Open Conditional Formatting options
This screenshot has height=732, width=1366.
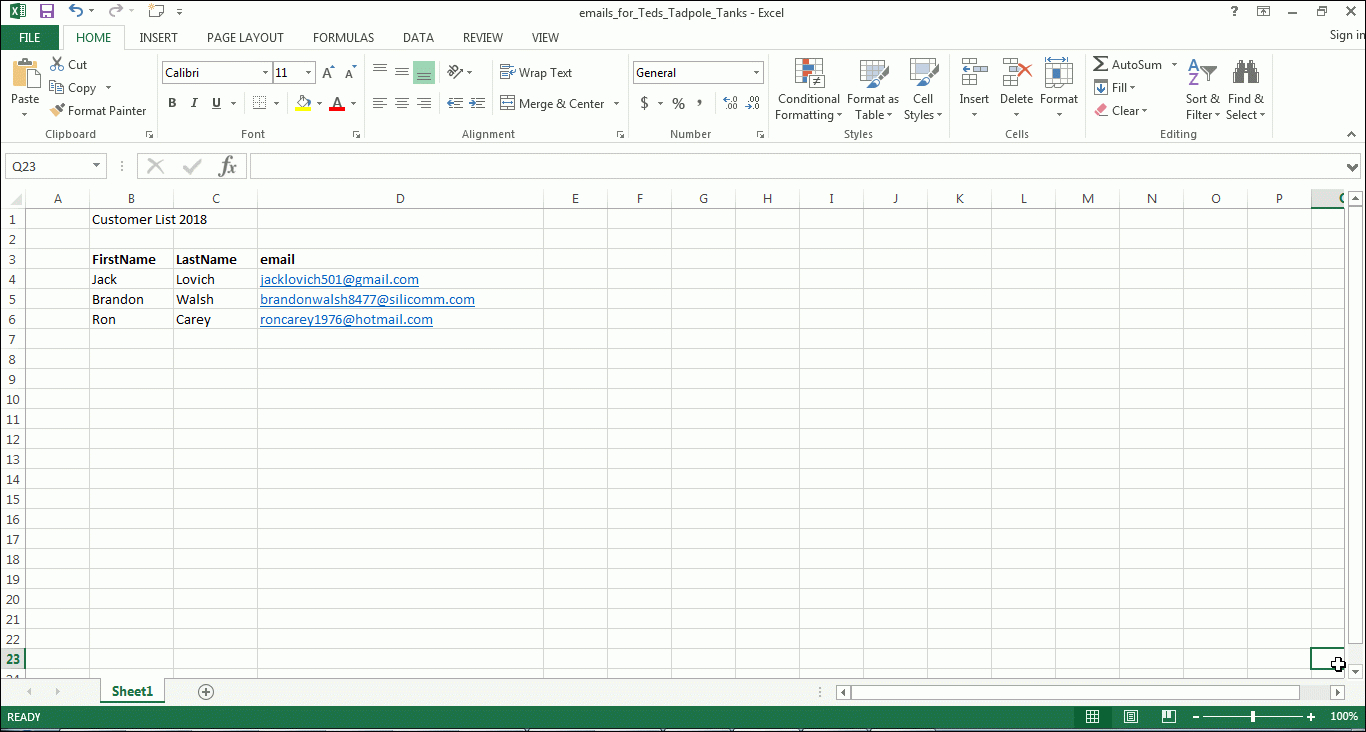click(808, 89)
